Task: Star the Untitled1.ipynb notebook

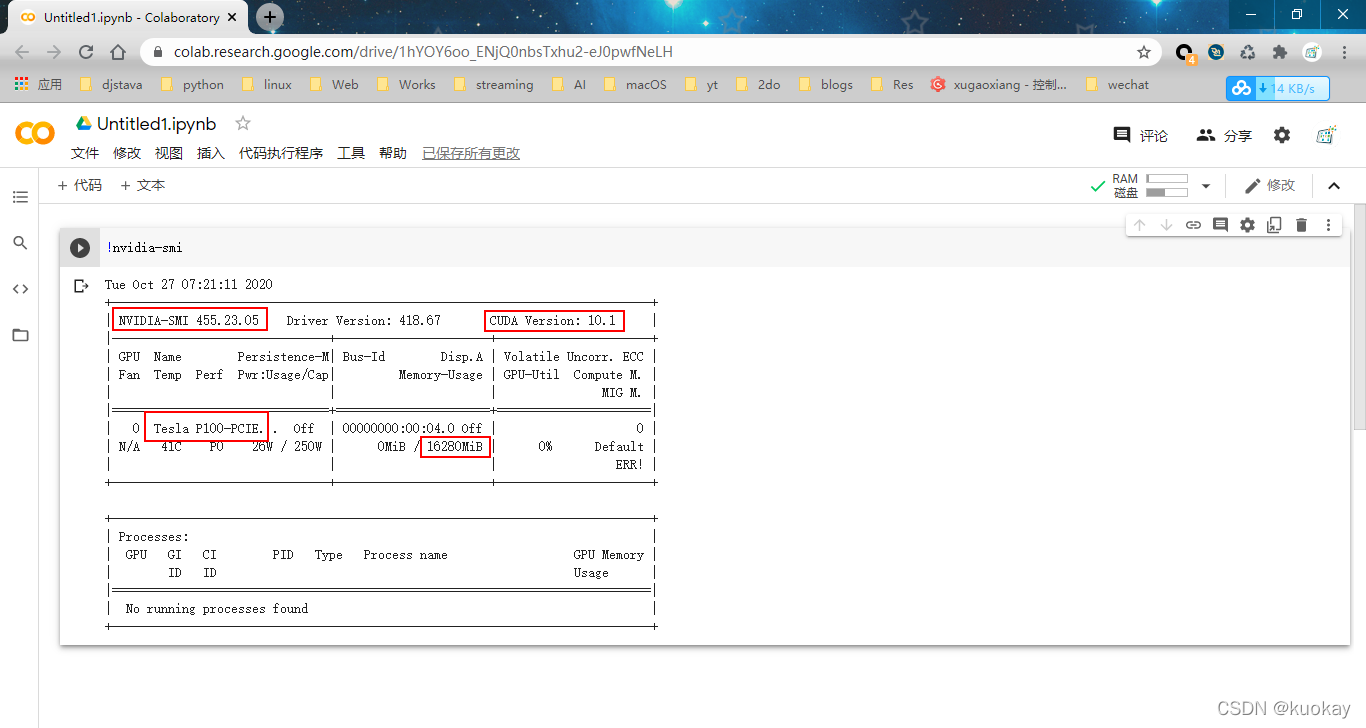Action: coord(242,124)
